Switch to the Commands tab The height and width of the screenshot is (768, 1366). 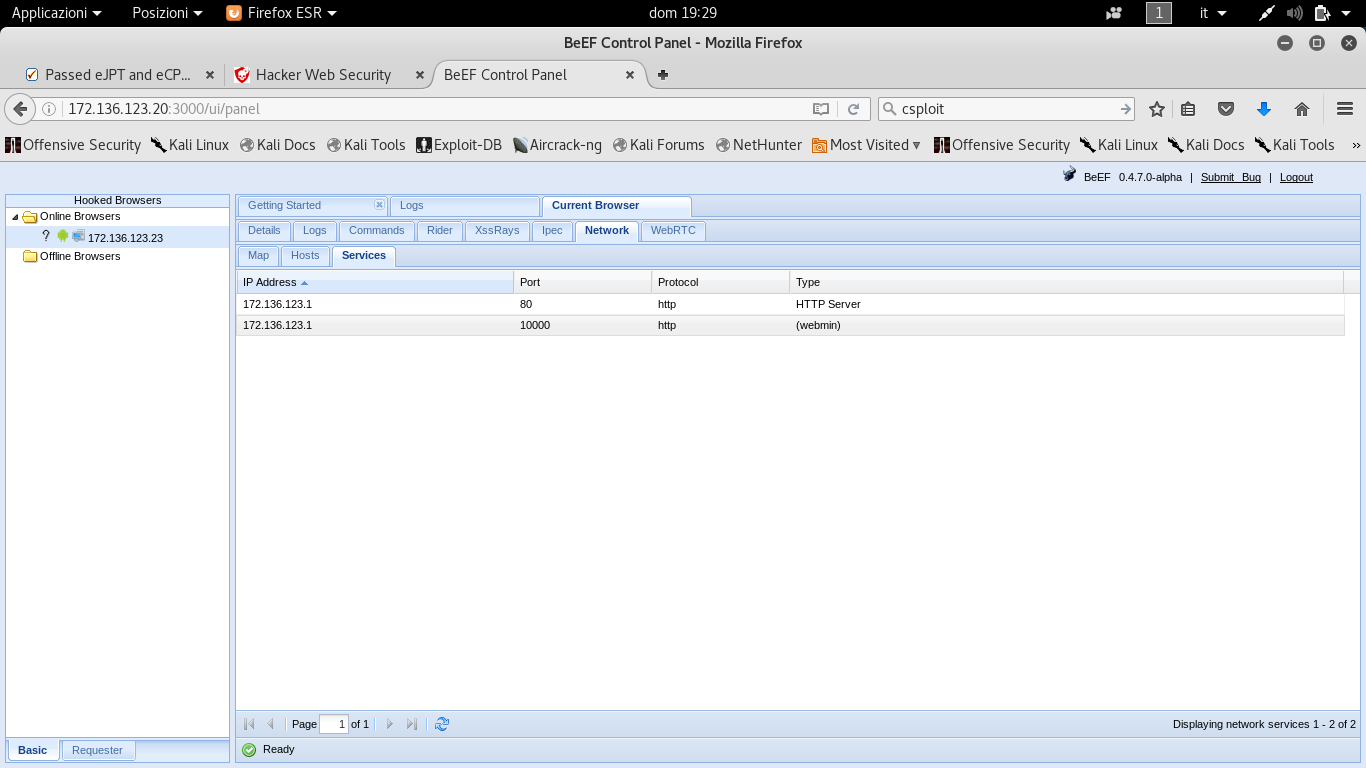click(x=376, y=230)
